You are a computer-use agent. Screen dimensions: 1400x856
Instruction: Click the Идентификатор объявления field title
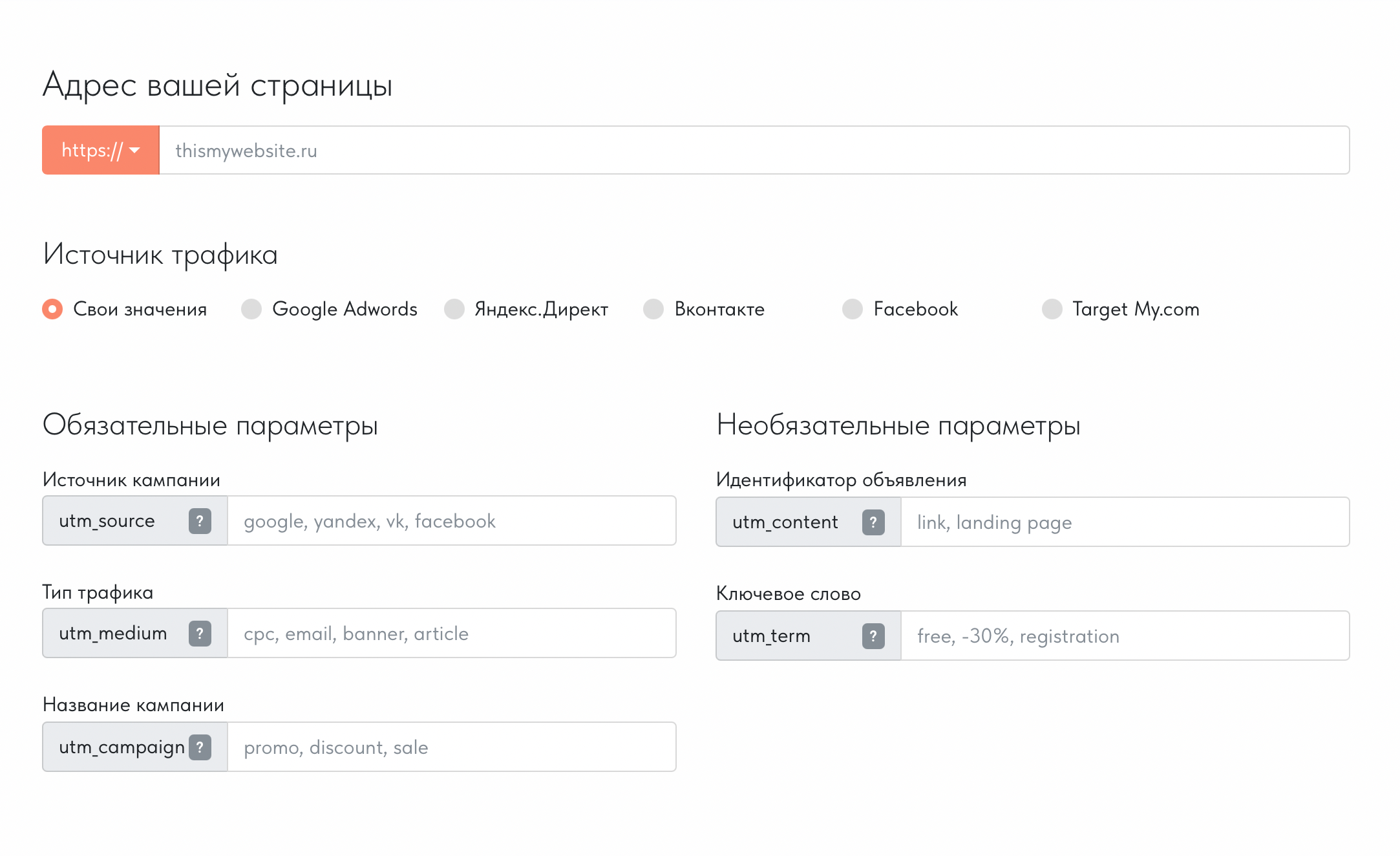pos(841,480)
